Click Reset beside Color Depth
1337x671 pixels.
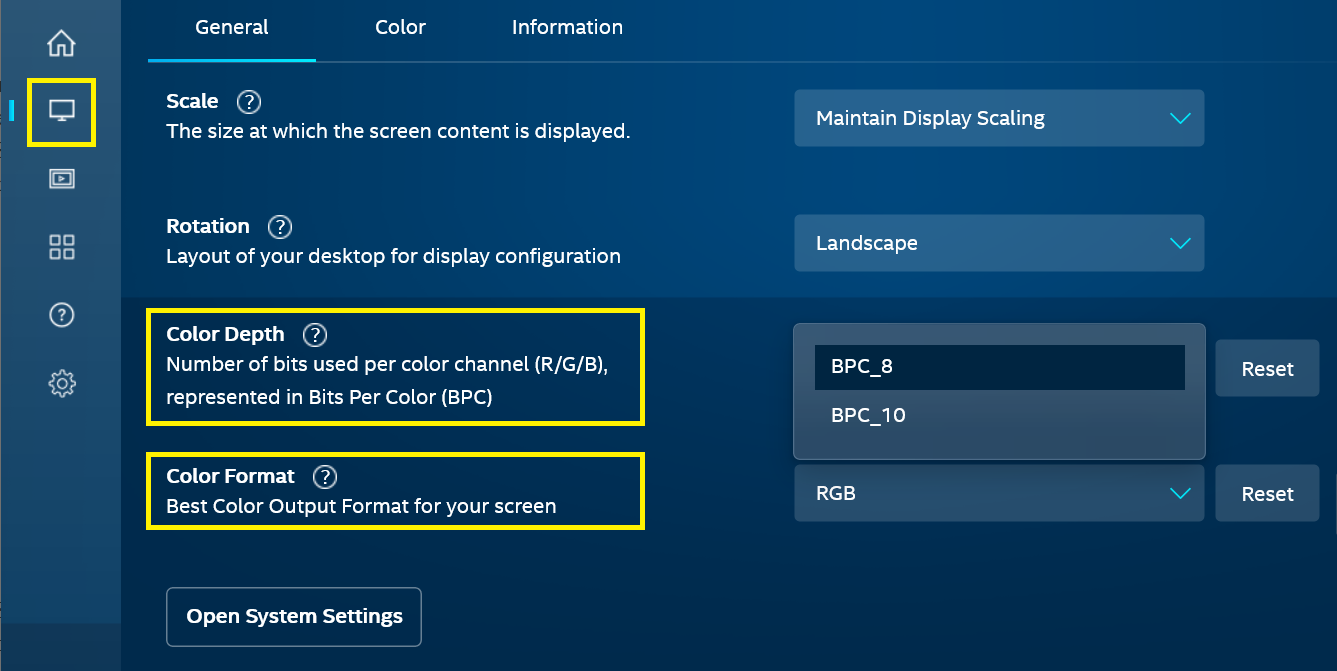(x=1267, y=369)
